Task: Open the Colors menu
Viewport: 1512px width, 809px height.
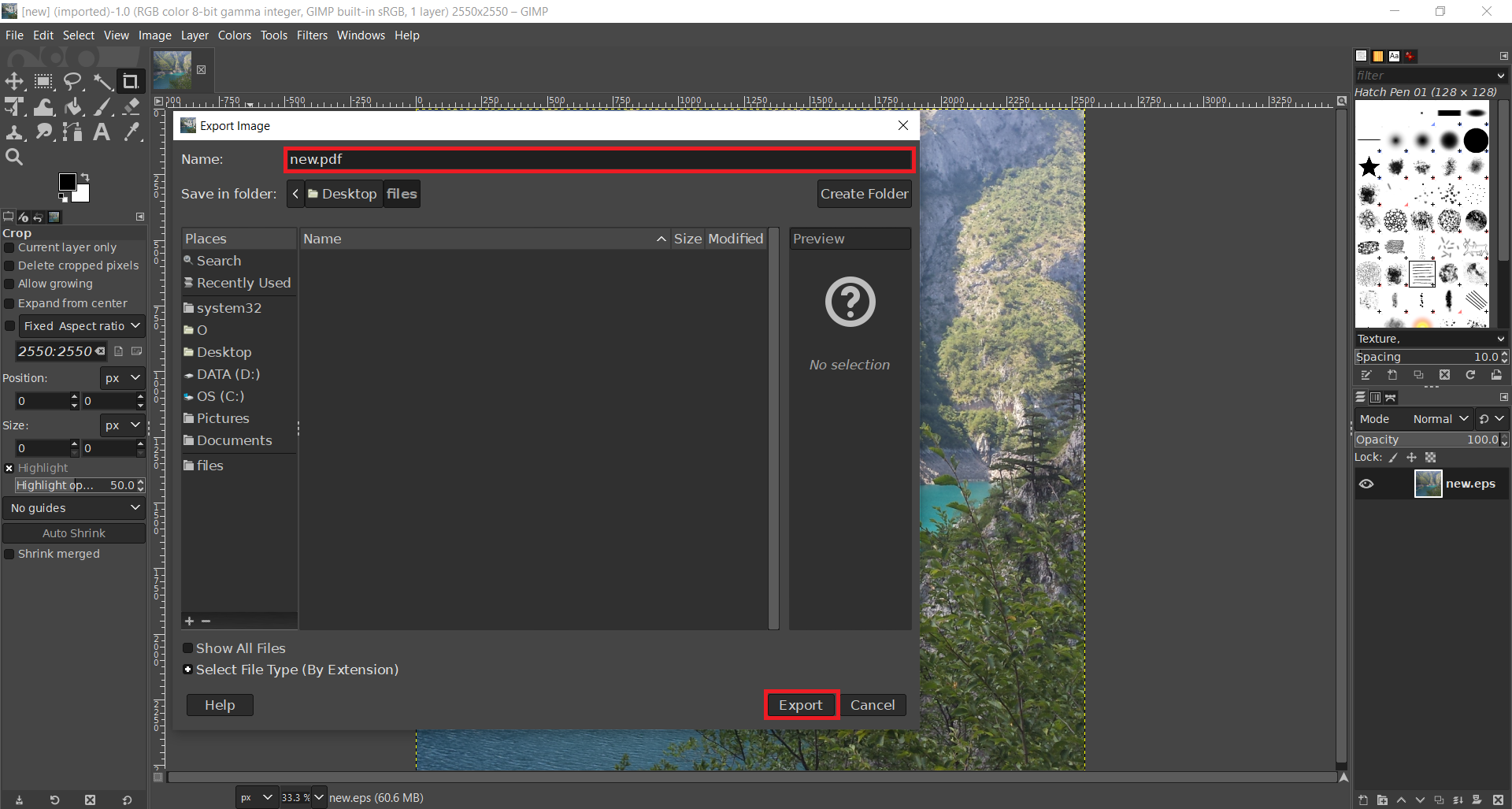Action: click(x=234, y=35)
